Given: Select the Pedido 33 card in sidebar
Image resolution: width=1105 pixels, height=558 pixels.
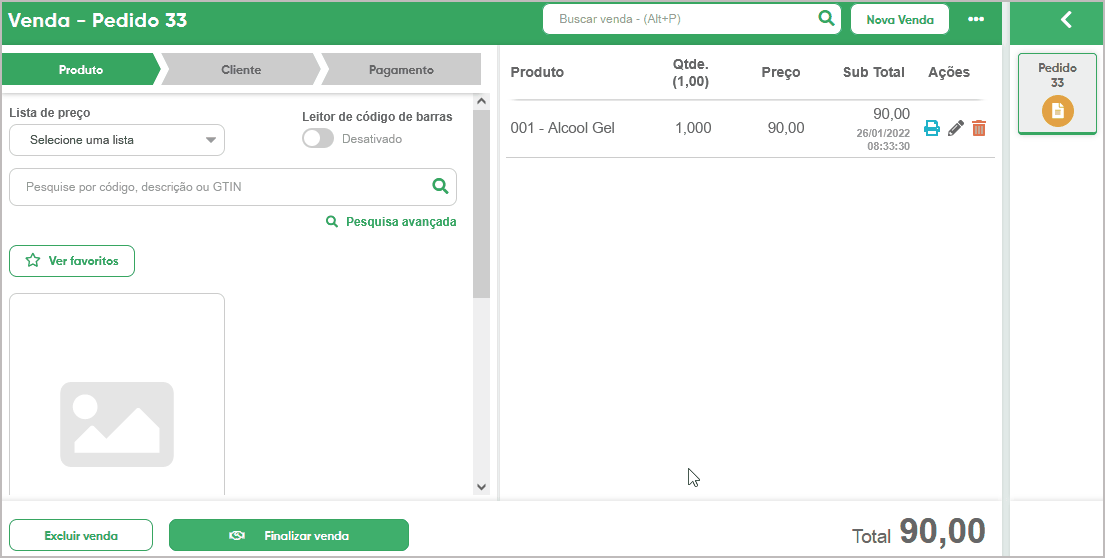Looking at the screenshot, I should (1057, 94).
